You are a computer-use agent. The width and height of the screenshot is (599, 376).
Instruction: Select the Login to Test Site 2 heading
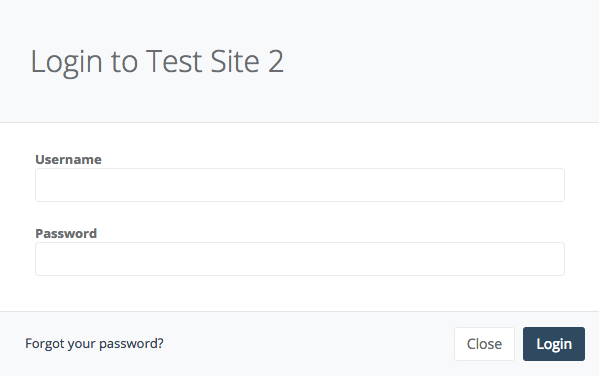coord(157,62)
